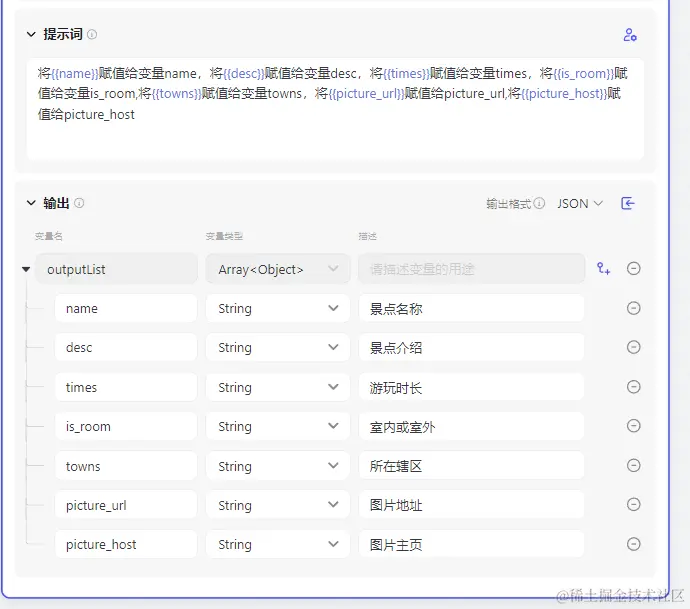
Task: Open info tooltip beside 提示词
Action: click(x=92, y=34)
